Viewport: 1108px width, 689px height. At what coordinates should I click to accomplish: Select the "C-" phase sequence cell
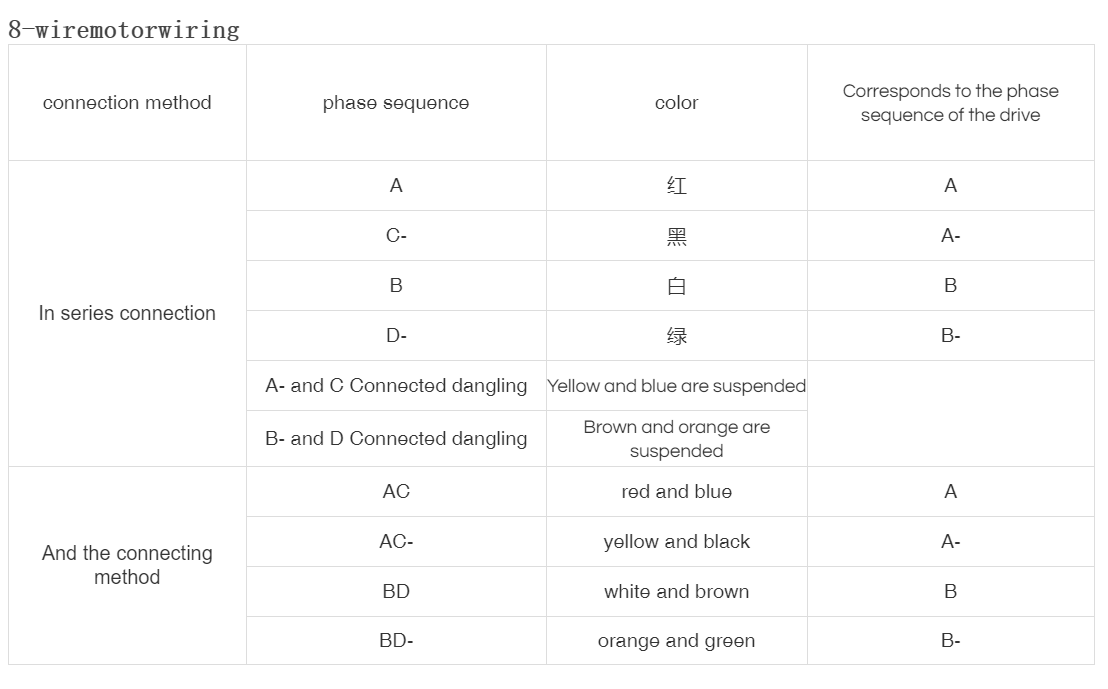pos(396,236)
